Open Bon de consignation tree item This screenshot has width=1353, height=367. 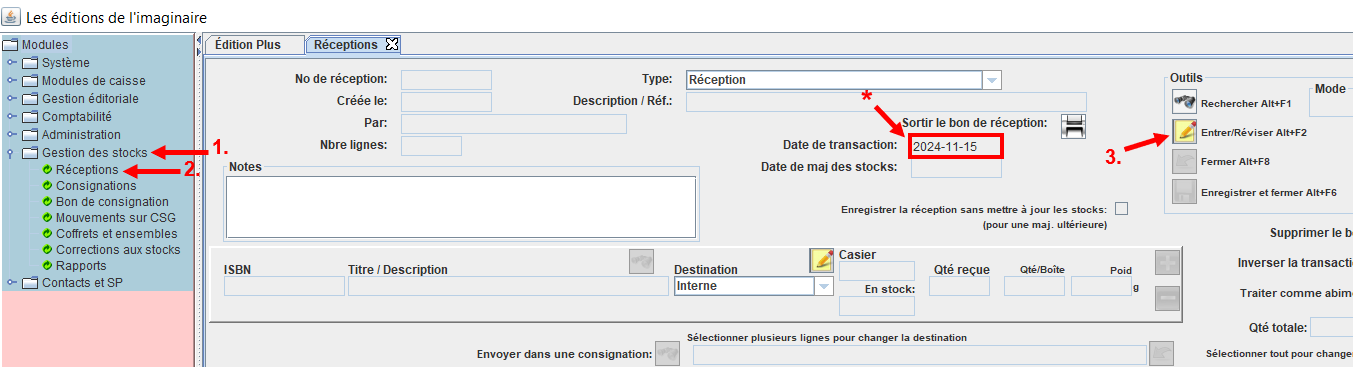[112, 202]
